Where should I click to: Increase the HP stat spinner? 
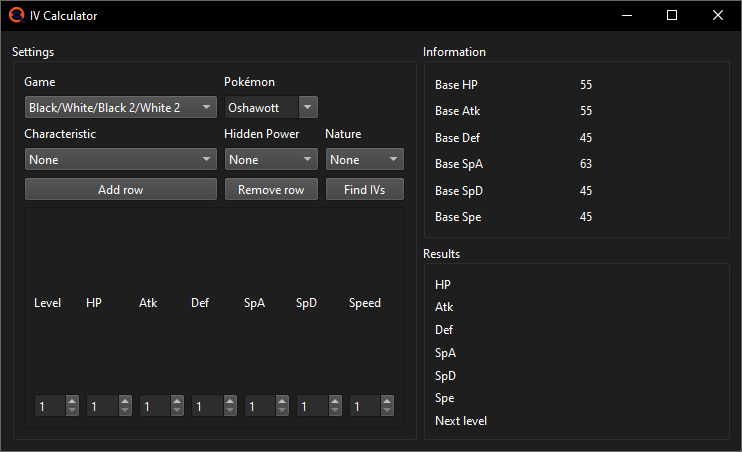point(125,400)
